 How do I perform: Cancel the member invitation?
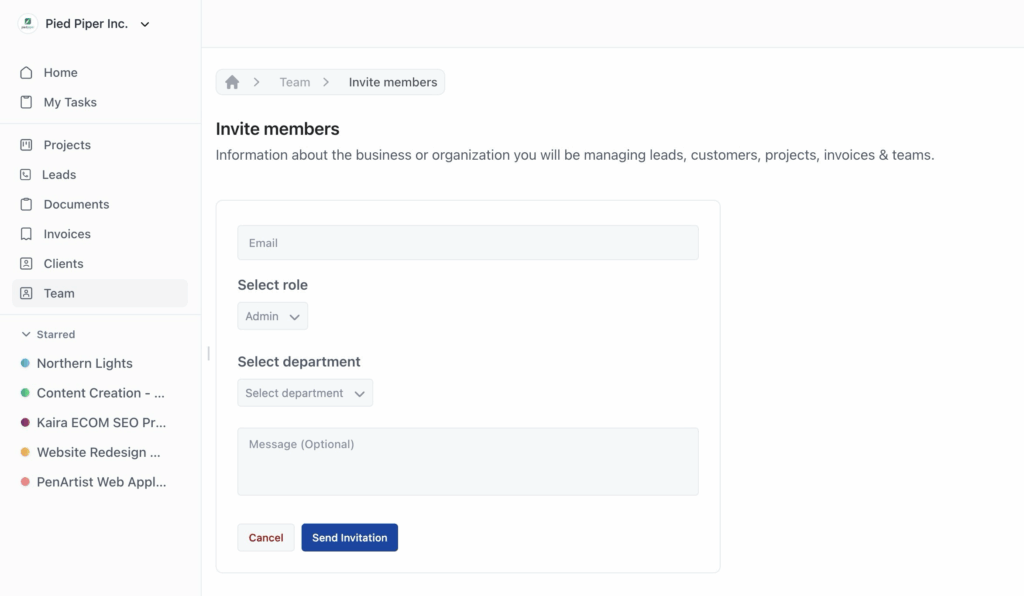(x=266, y=538)
